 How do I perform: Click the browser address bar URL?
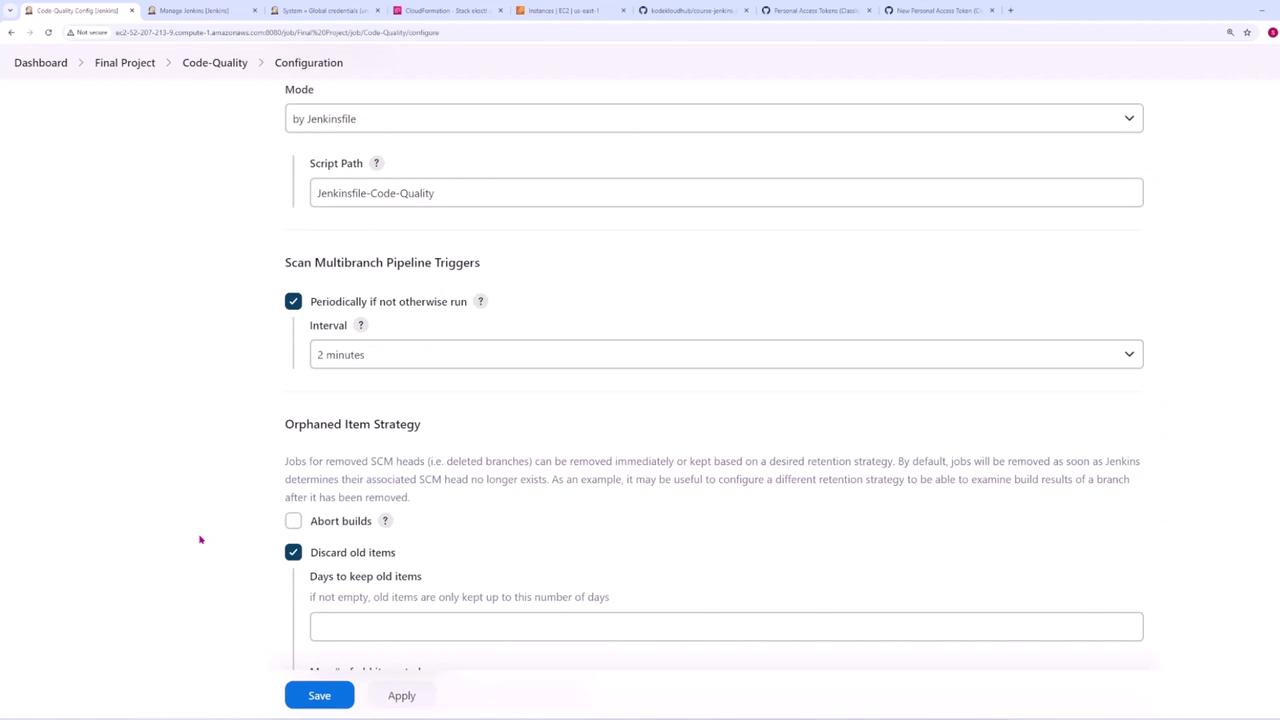277,32
